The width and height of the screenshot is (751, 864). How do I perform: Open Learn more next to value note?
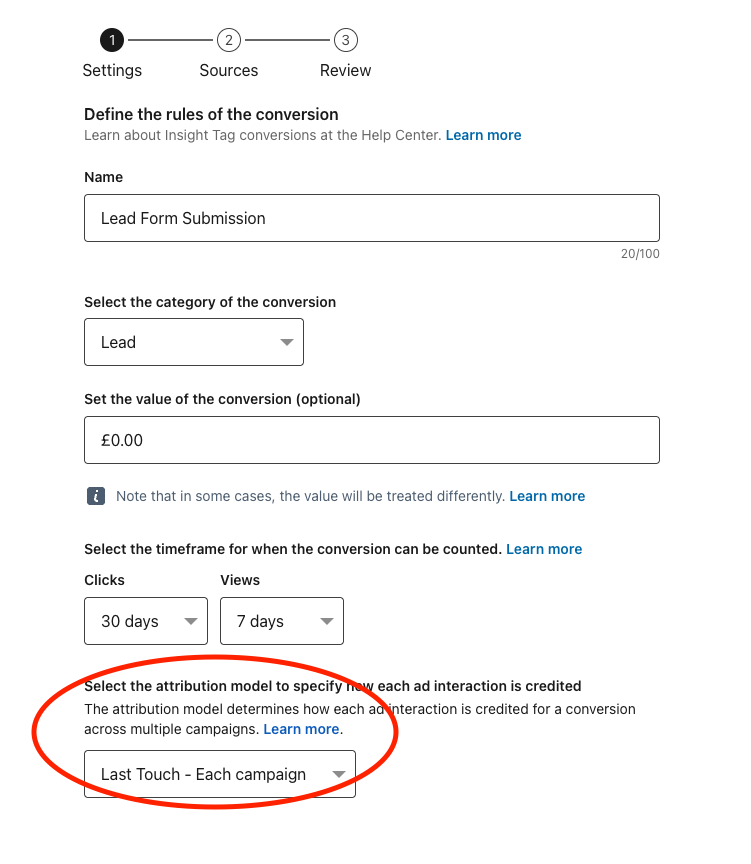(547, 496)
